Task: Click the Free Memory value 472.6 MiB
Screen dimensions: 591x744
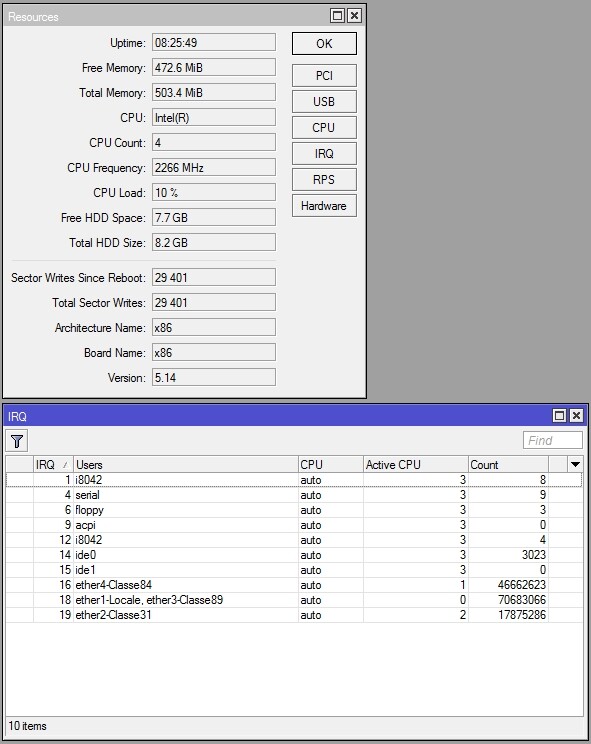Action: 213,67
